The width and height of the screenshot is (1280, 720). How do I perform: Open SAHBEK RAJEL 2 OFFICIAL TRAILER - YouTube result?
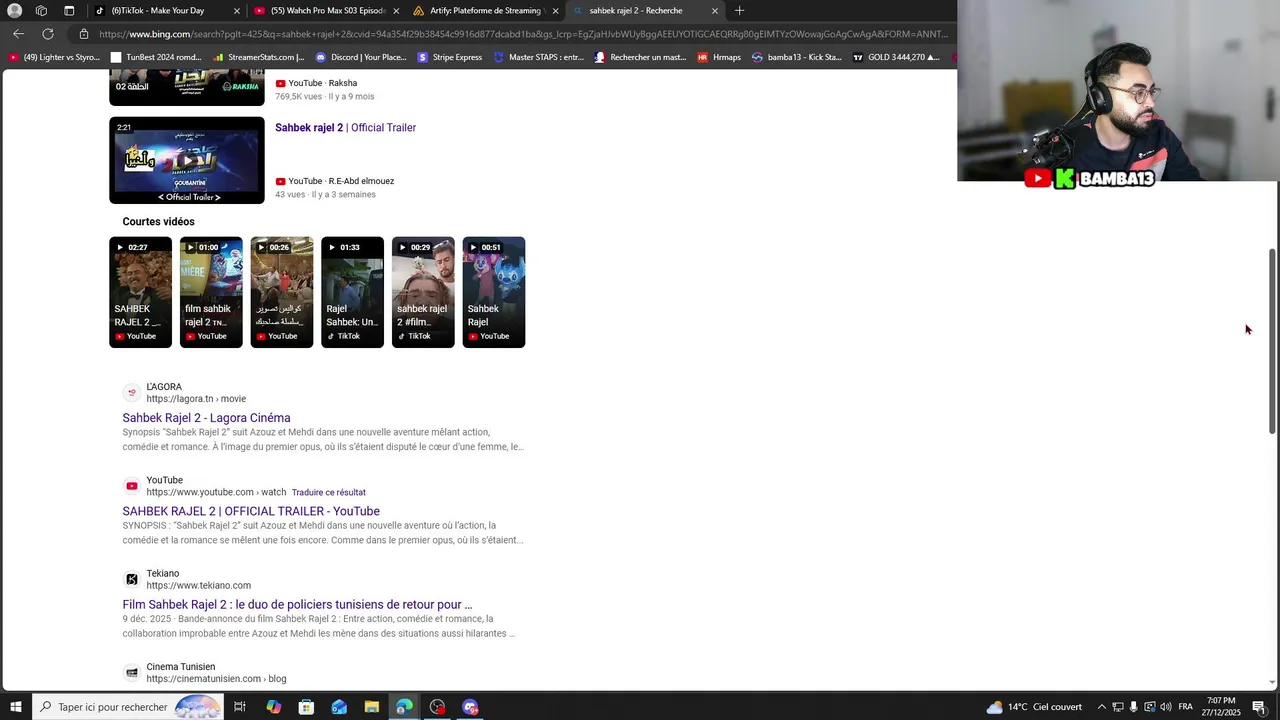click(251, 511)
